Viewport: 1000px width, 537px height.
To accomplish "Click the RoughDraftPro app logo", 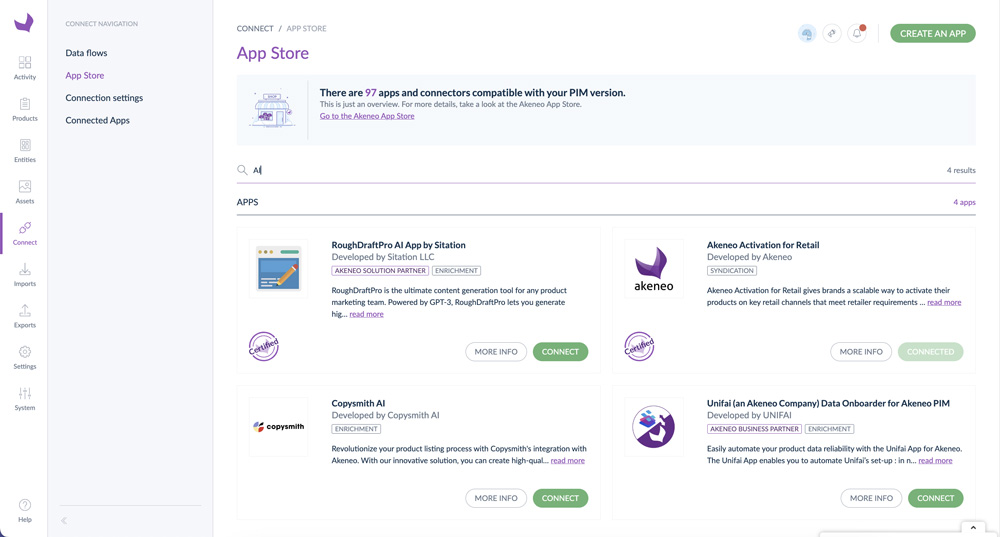I will coord(278,268).
